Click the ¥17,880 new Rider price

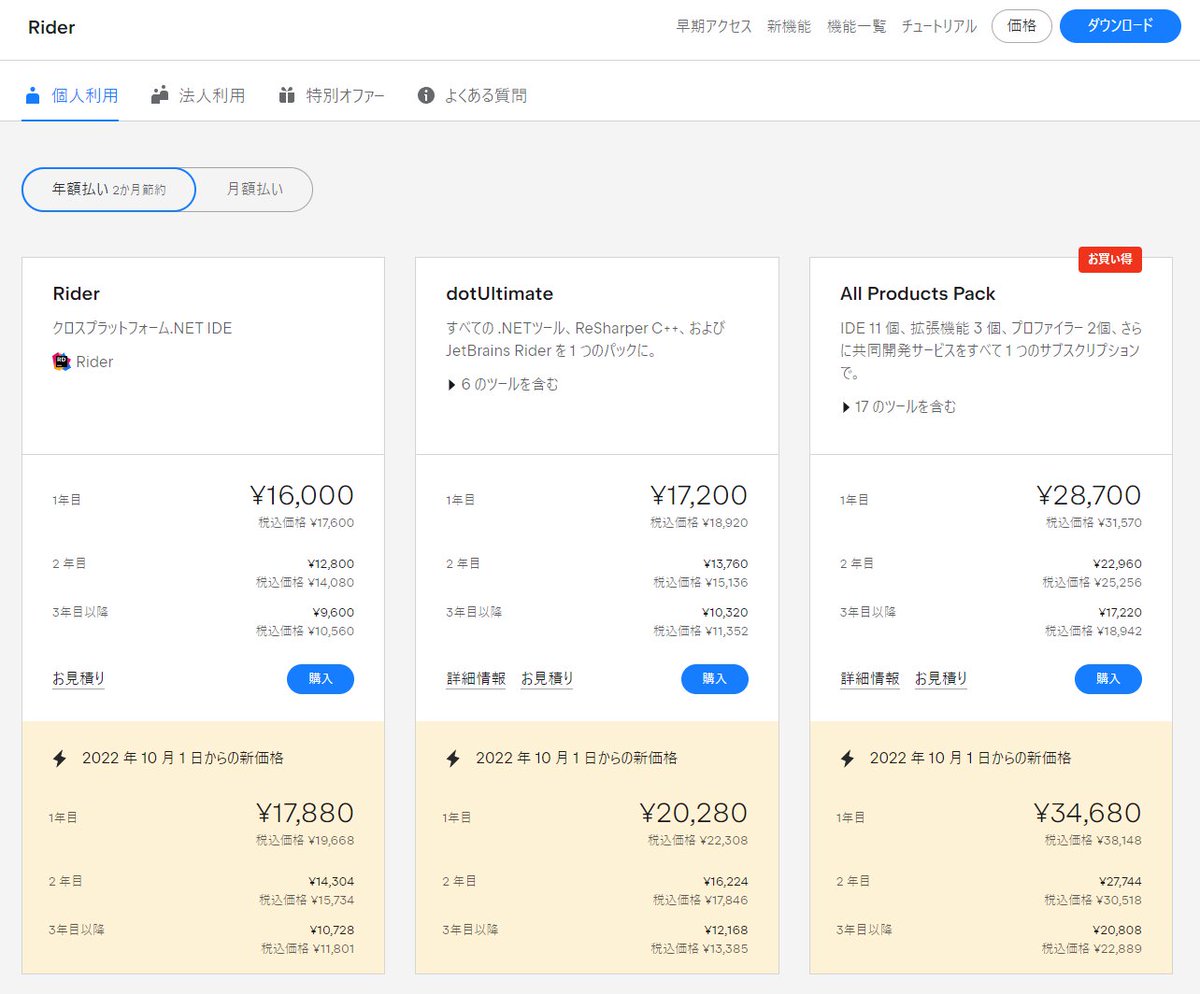tap(305, 814)
